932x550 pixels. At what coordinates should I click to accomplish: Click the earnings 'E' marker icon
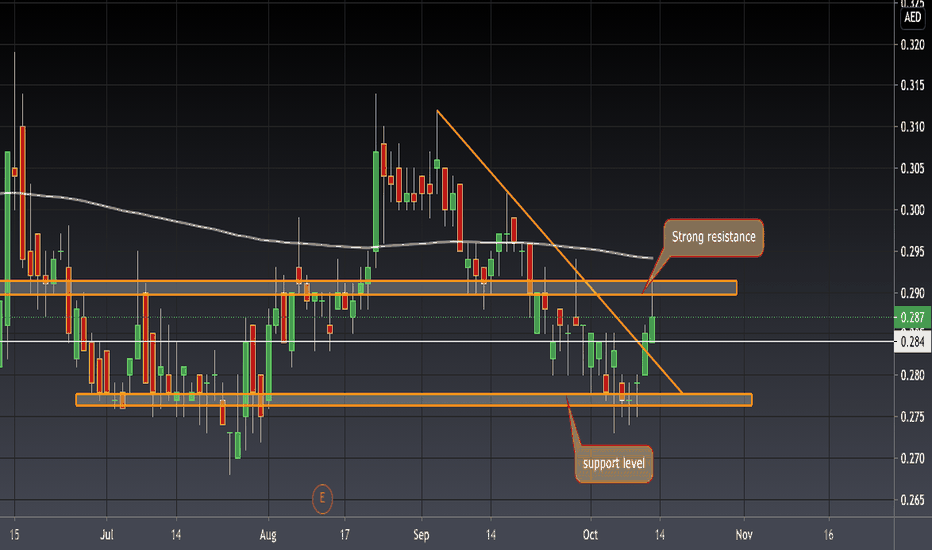coord(322,498)
